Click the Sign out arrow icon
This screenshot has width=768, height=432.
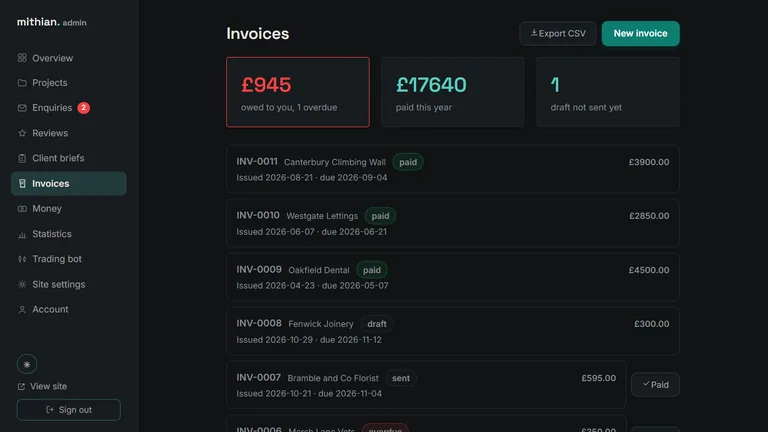point(49,409)
